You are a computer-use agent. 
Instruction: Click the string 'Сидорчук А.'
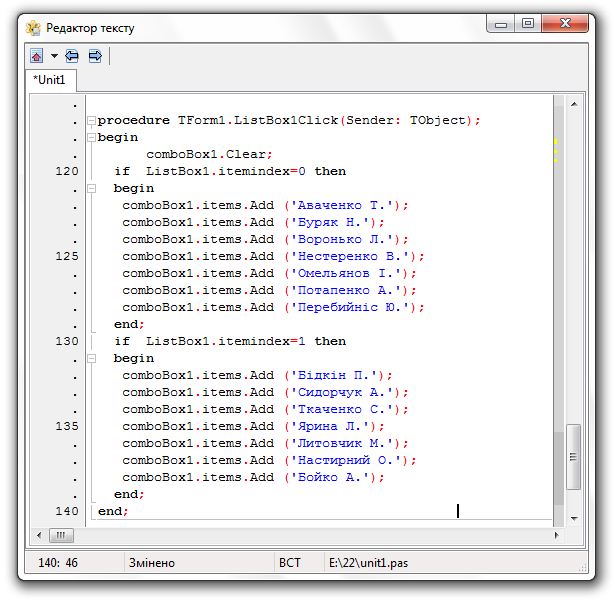(342, 392)
